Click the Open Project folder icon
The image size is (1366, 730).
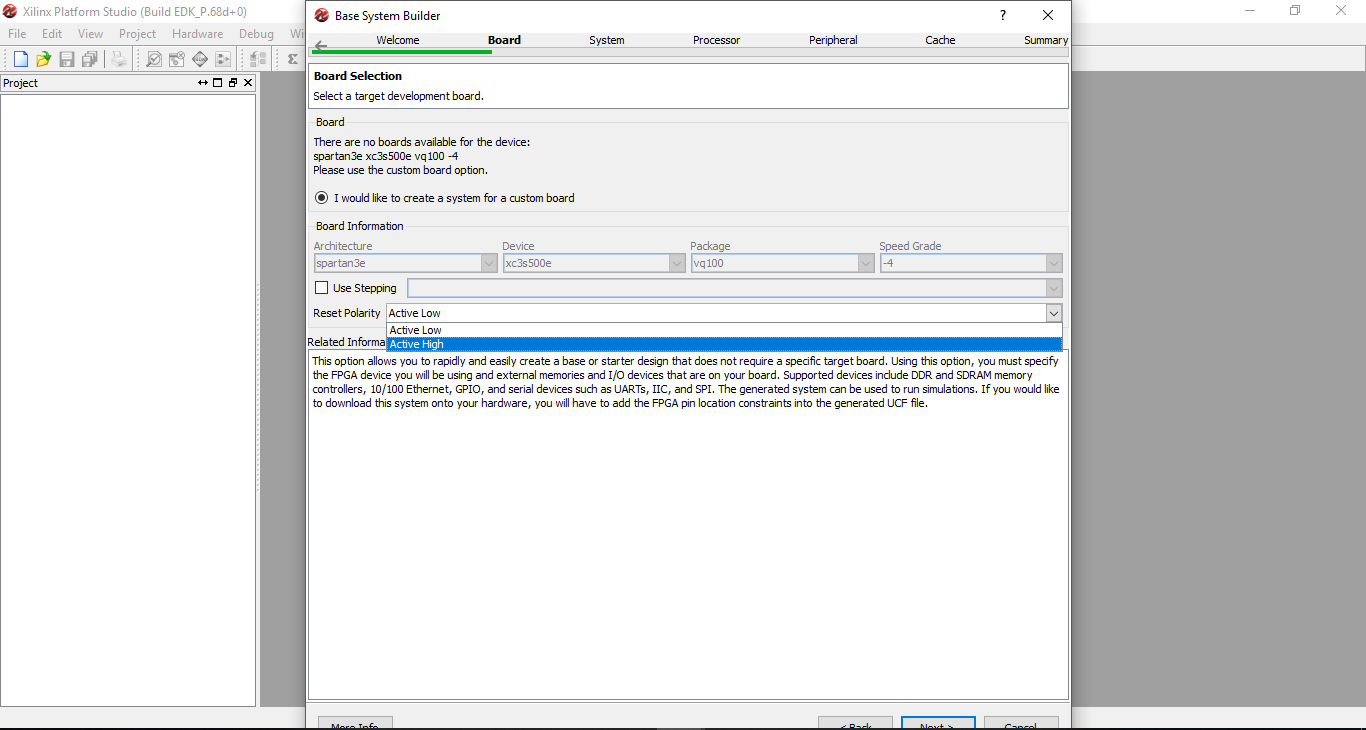(x=43, y=59)
